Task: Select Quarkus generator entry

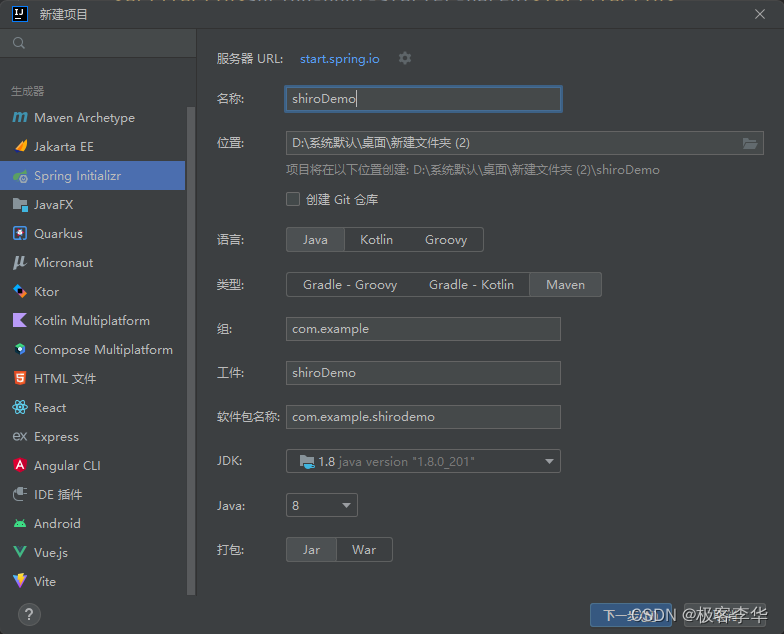Action: tap(92, 234)
